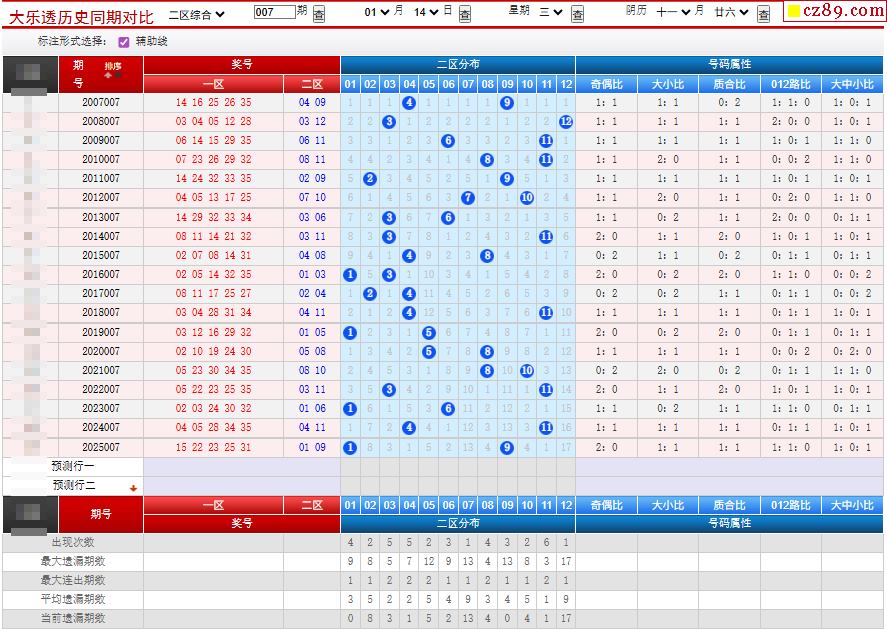Click blue ball 12 in row 2008007
Screen dimensions: 887x630
pyautogui.click(x=566, y=121)
